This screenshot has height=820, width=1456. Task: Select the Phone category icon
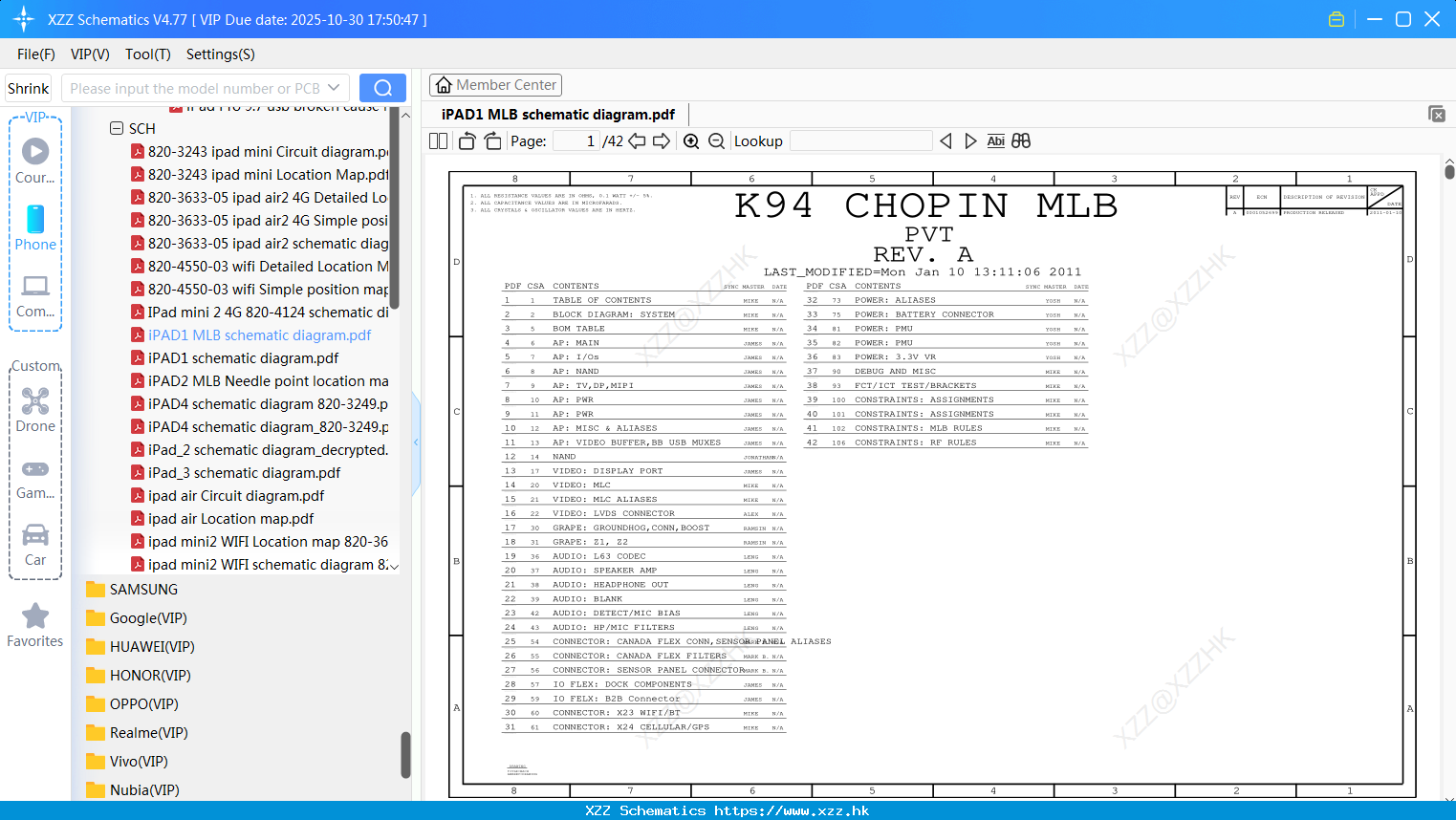pos(35,227)
